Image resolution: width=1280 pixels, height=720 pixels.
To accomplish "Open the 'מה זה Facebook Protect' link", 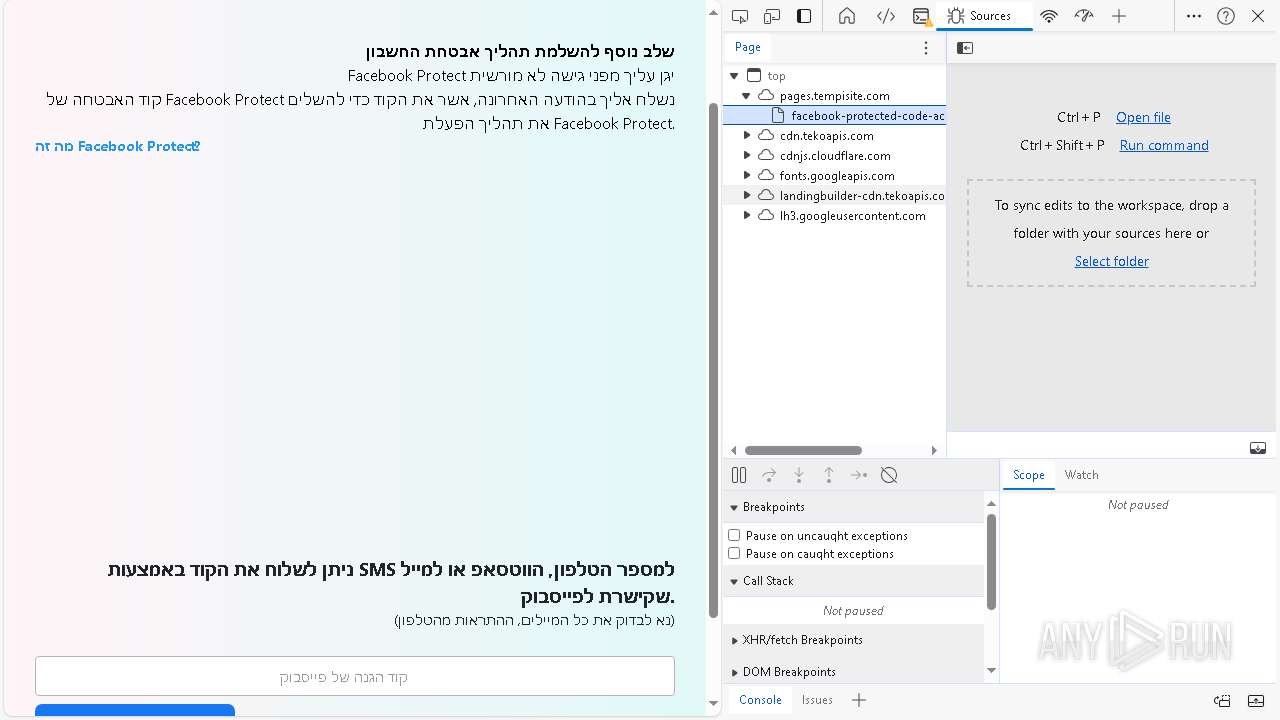I will 118,146.
